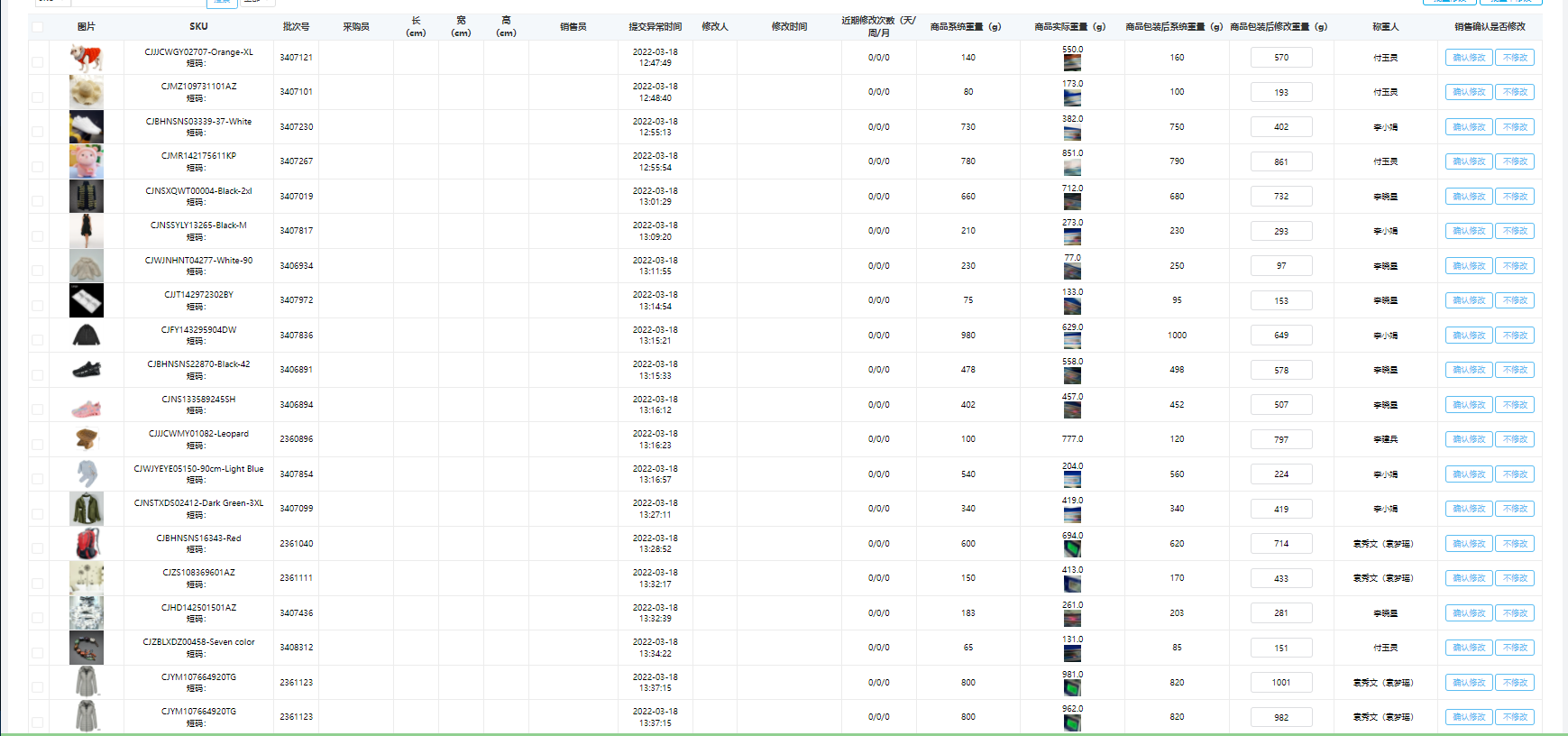Image resolution: width=1568 pixels, height=736 pixels.
Task: Select the SKU text CJWJNHNT04277-White-90
Action: 199,261
